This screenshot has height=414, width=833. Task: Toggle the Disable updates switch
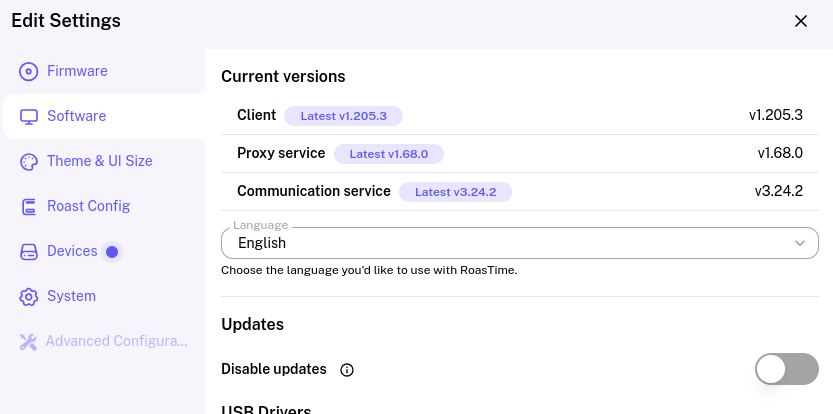787,369
